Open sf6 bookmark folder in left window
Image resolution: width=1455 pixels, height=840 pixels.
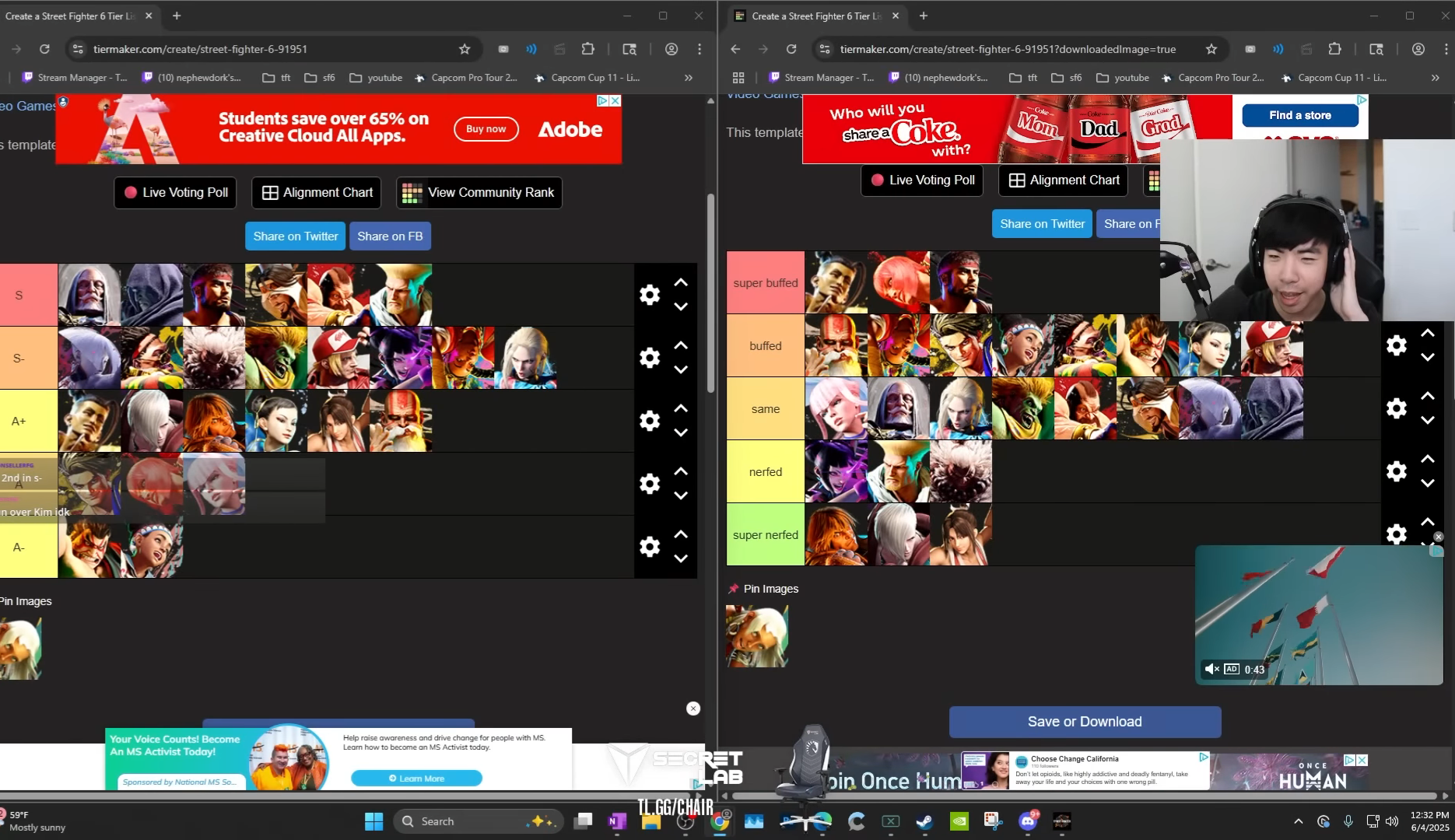pyautogui.click(x=320, y=78)
